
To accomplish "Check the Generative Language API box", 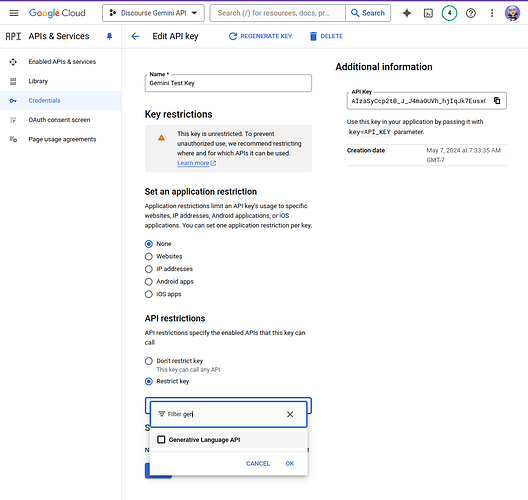I will (x=161, y=439).
